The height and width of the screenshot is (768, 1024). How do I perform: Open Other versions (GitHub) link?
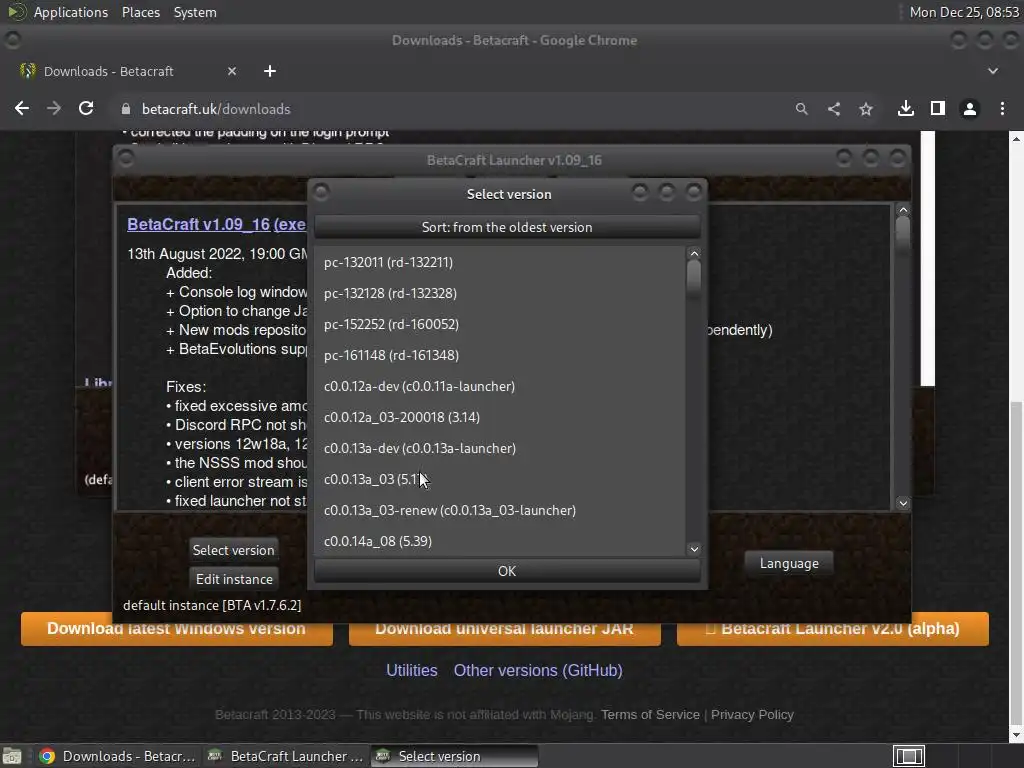click(x=538, y=670)
